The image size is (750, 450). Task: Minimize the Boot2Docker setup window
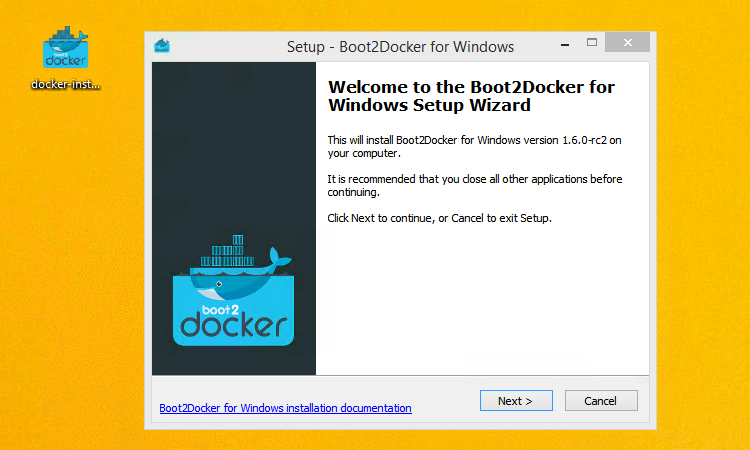(565, 44)
